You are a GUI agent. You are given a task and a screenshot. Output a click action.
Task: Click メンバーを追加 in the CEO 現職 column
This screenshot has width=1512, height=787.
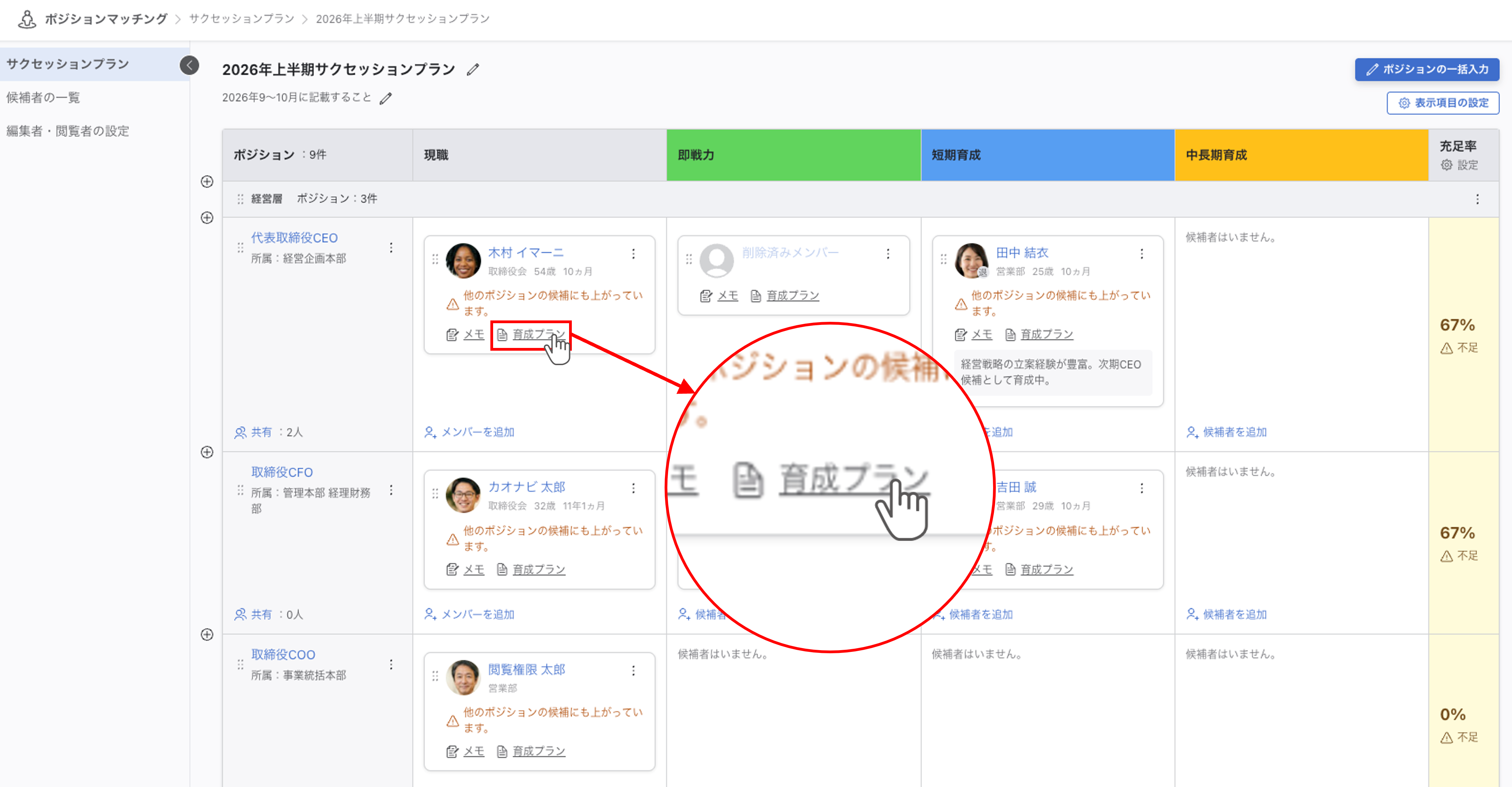pyautogui.click(x=469, y=432)
